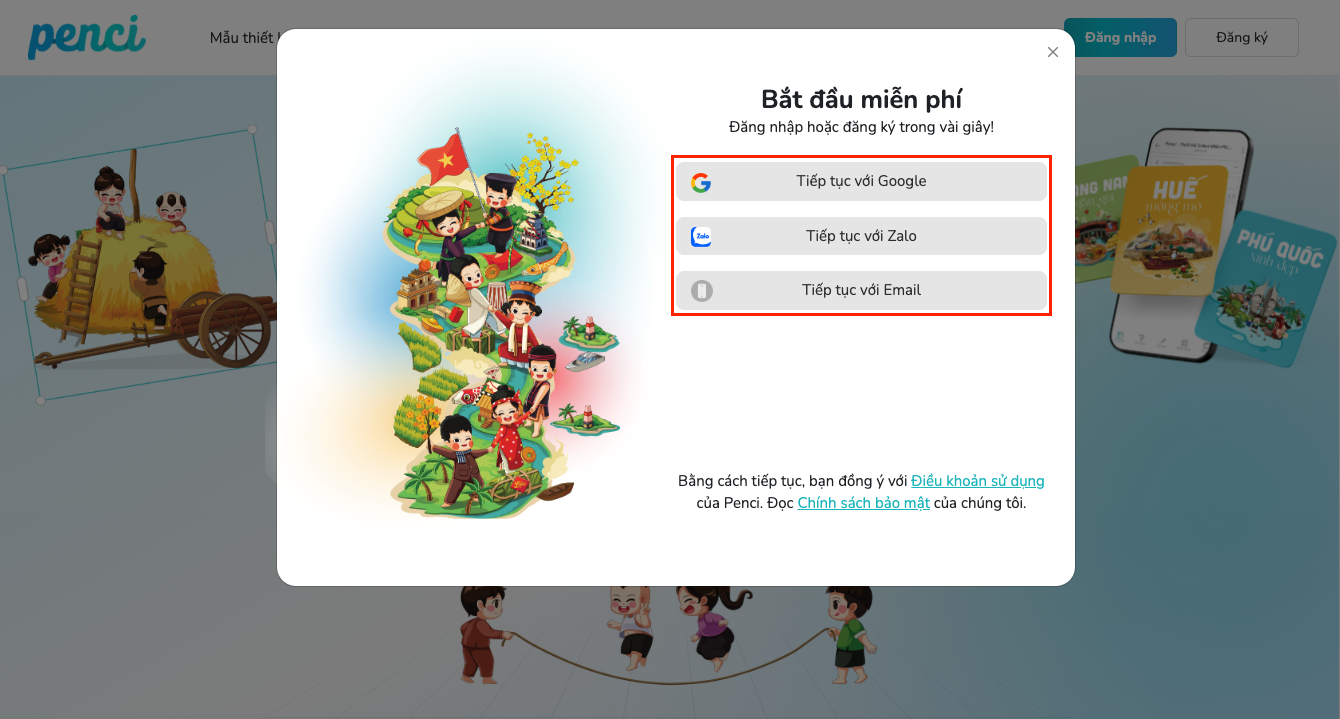The height and width of the screenshot is (719, 1340).
Task: Continue with the Tiếp tục với Email option
Action: (861, 290)
